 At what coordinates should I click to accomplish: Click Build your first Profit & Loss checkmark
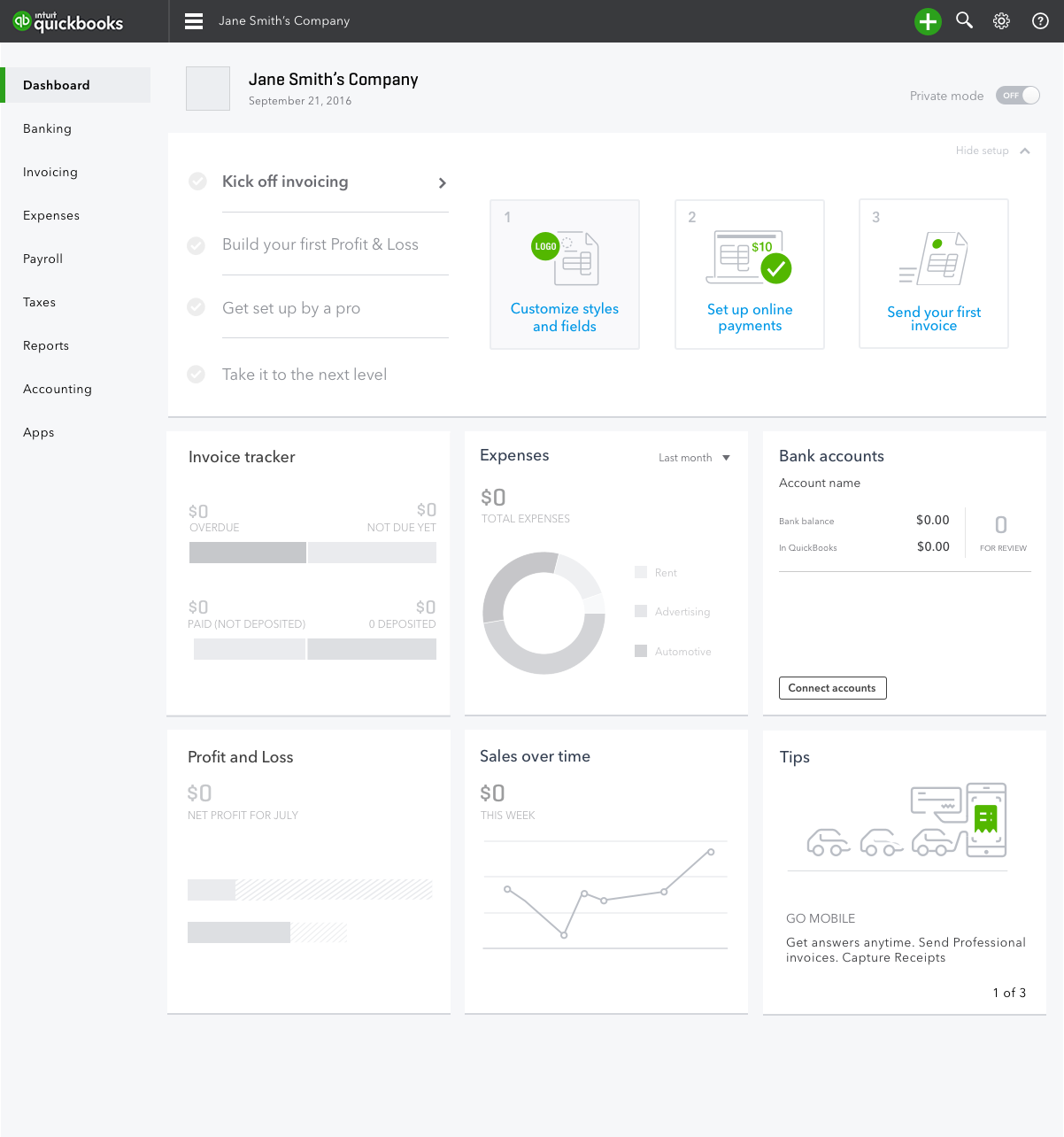(x=197, y=245)
